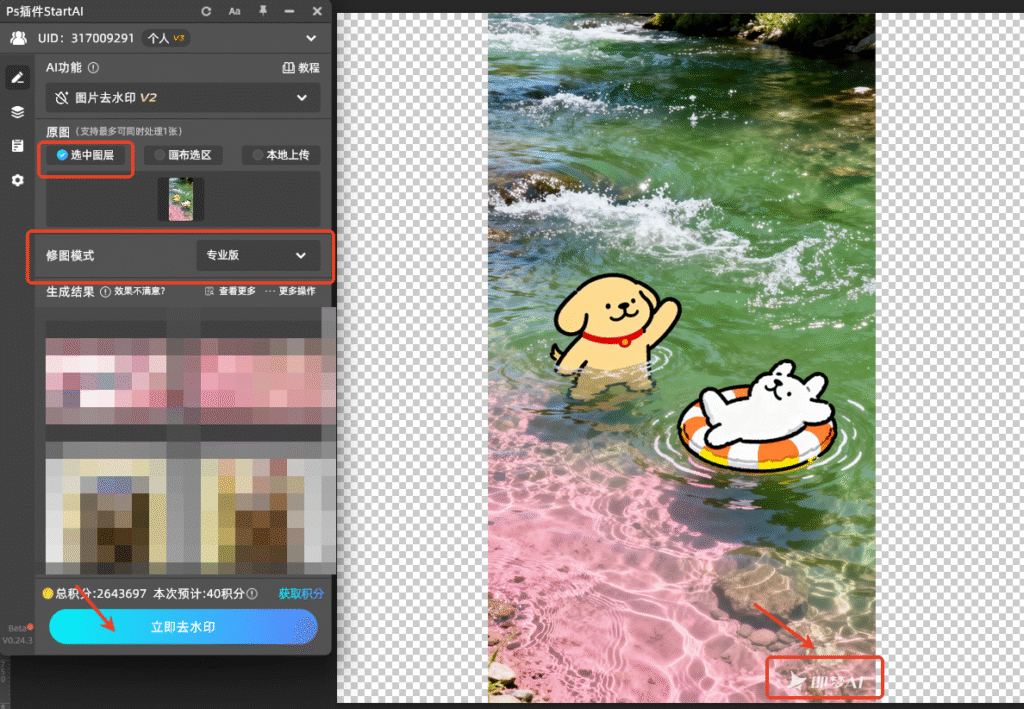Click the Aa font size icon

234,11
